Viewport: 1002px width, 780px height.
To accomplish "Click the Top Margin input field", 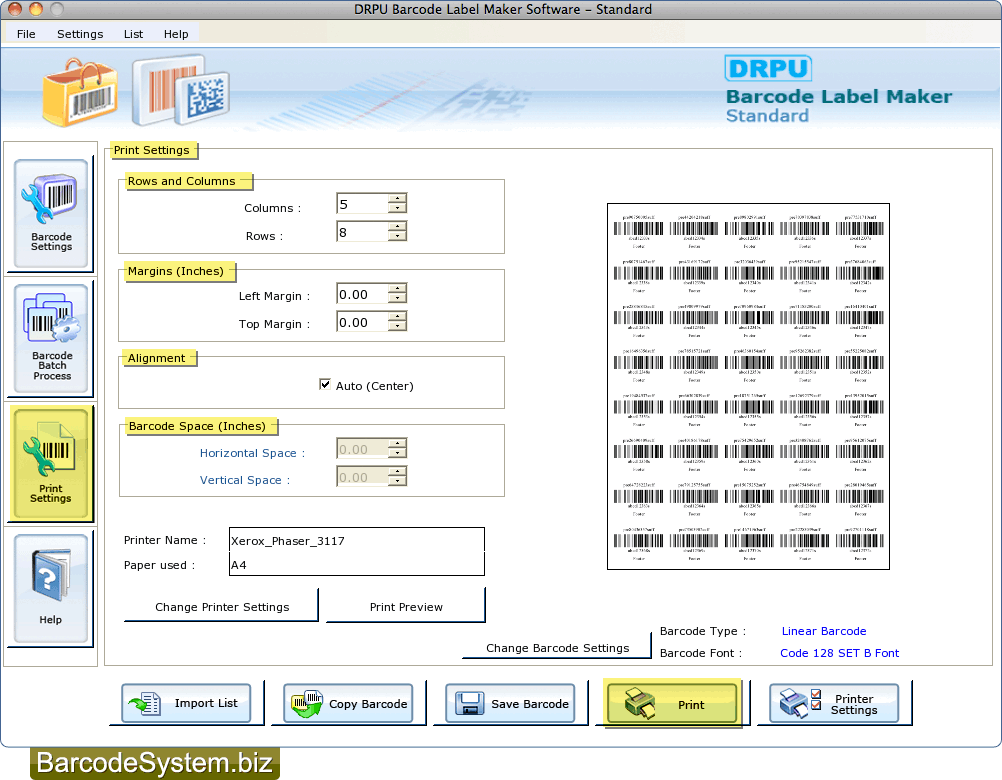I will pyautogui.click(x=362, y=322).
